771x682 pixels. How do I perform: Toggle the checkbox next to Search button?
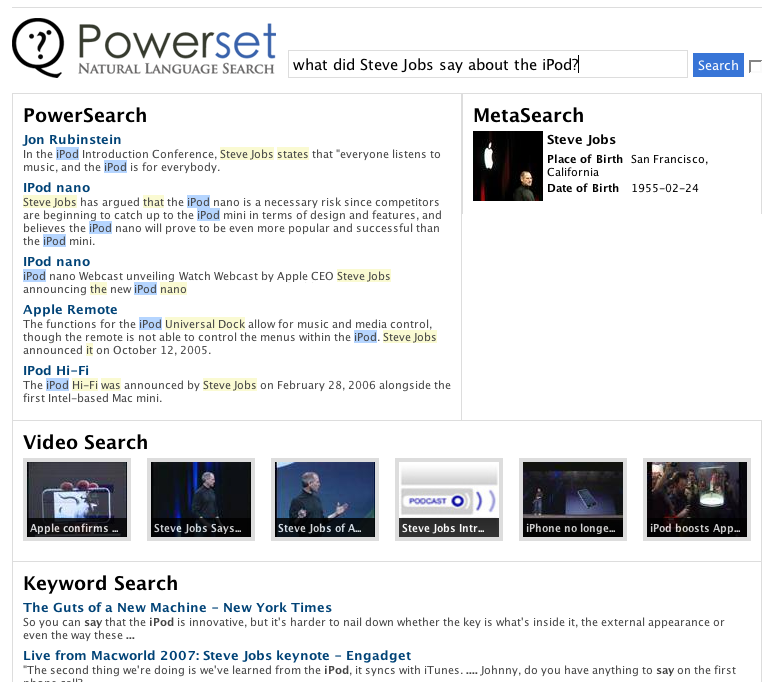tap(755, 66)
